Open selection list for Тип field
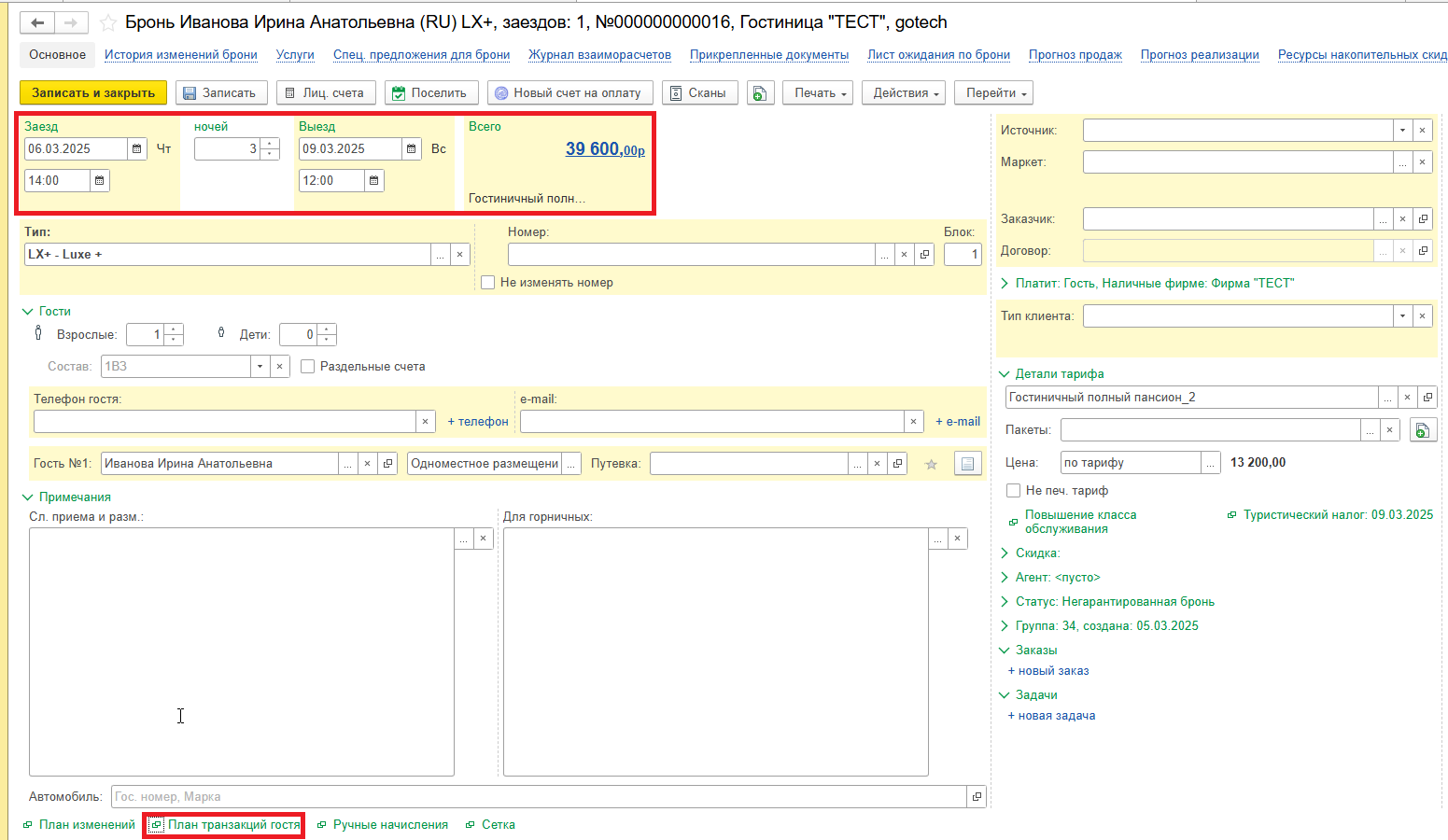 tap(440, 254)
